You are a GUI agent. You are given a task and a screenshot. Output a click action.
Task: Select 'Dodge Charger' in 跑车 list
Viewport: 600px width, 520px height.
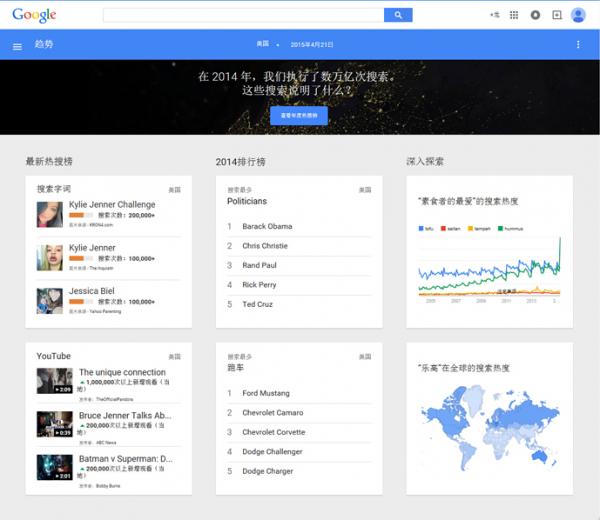[x=267, y=471]
